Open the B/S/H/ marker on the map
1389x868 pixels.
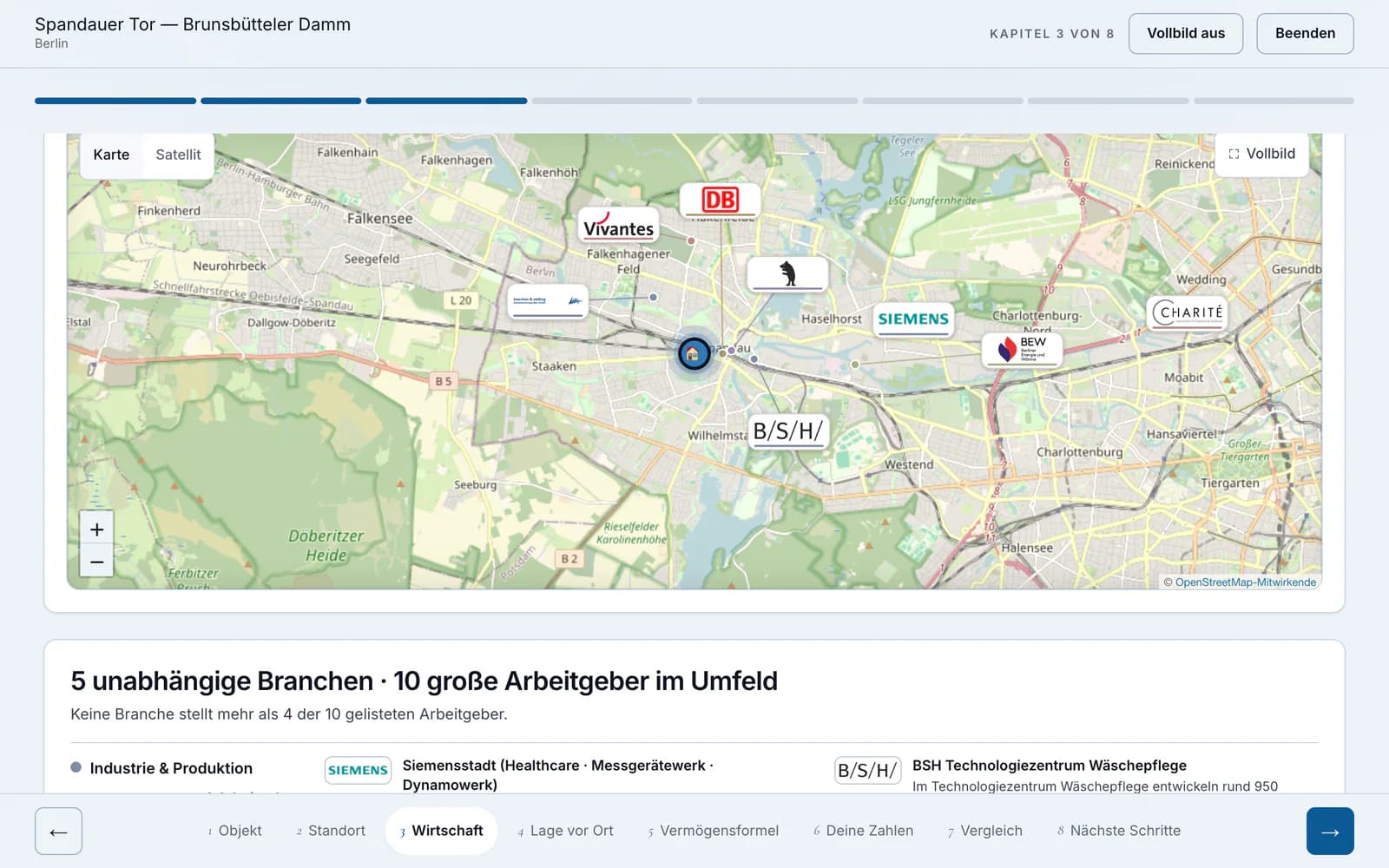click(788, 431)
